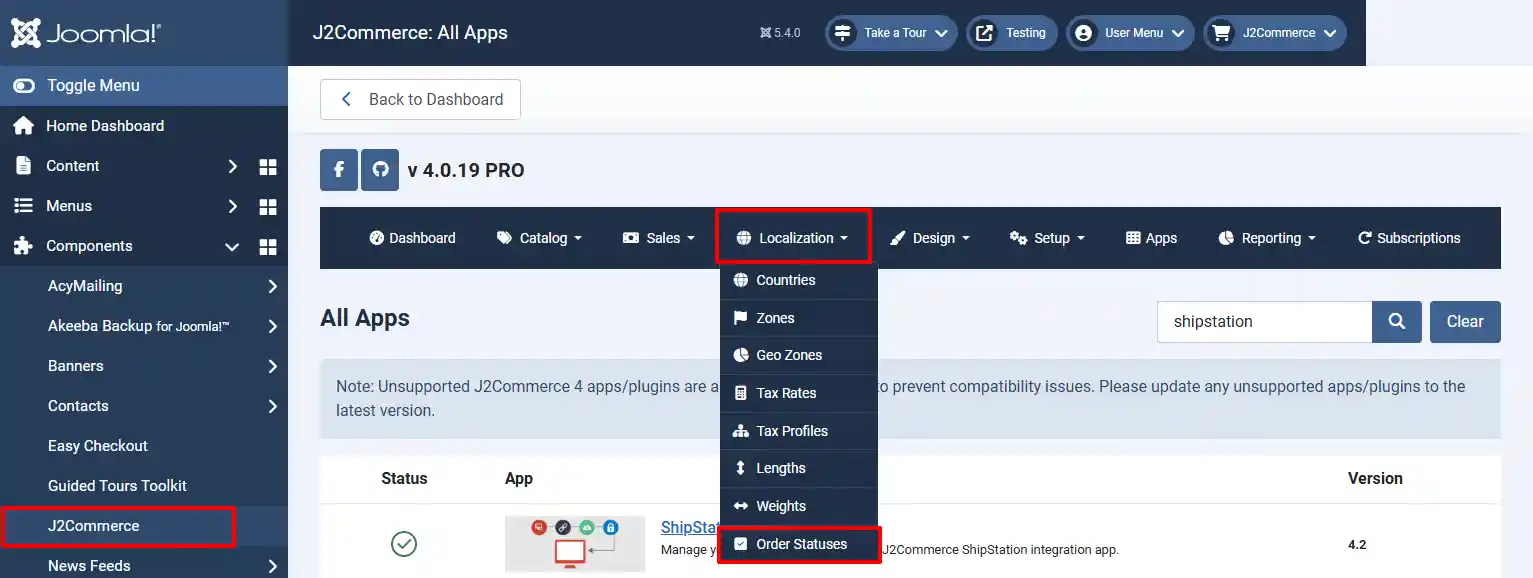Expand the Banners chevron
This screenshot has width=1533, height=578.
pos(272,366)
